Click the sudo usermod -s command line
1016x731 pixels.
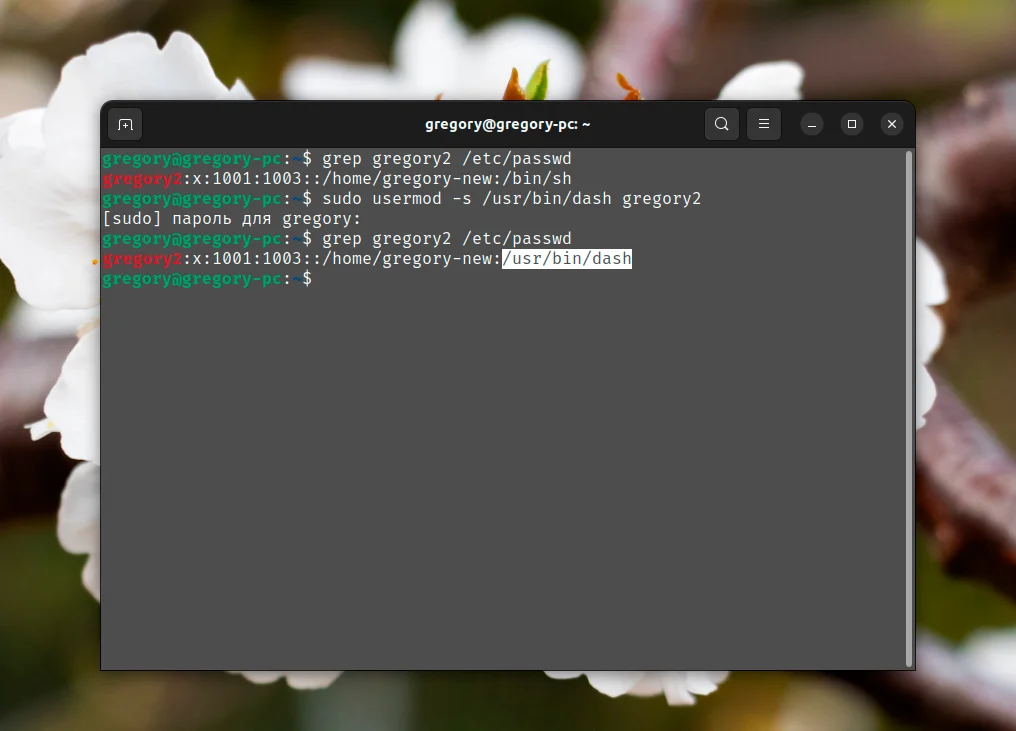402,198
